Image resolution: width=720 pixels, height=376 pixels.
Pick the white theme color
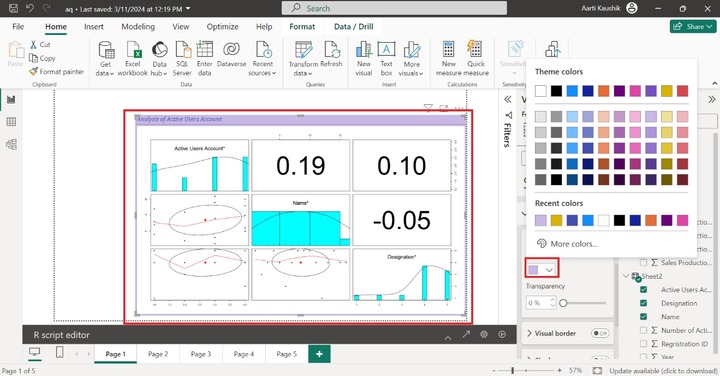541,91
